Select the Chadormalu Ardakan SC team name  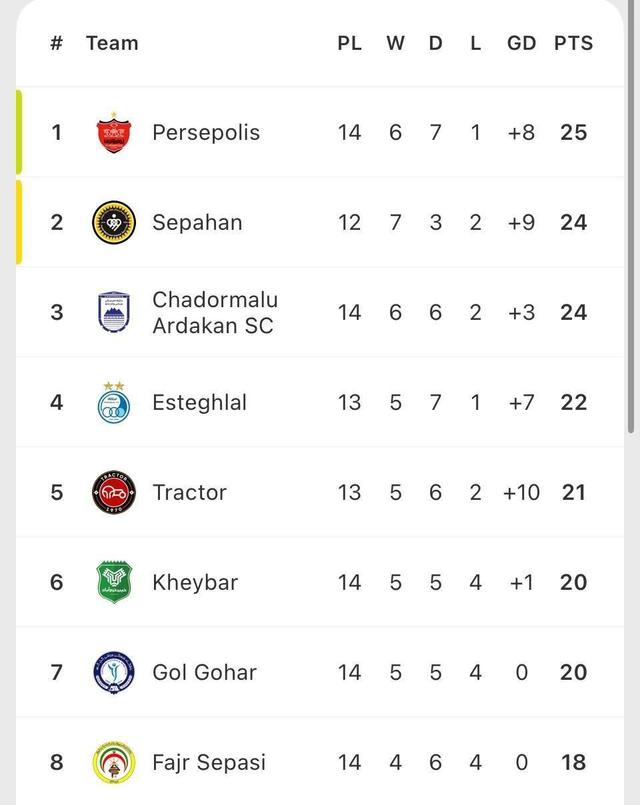[215, 312]
